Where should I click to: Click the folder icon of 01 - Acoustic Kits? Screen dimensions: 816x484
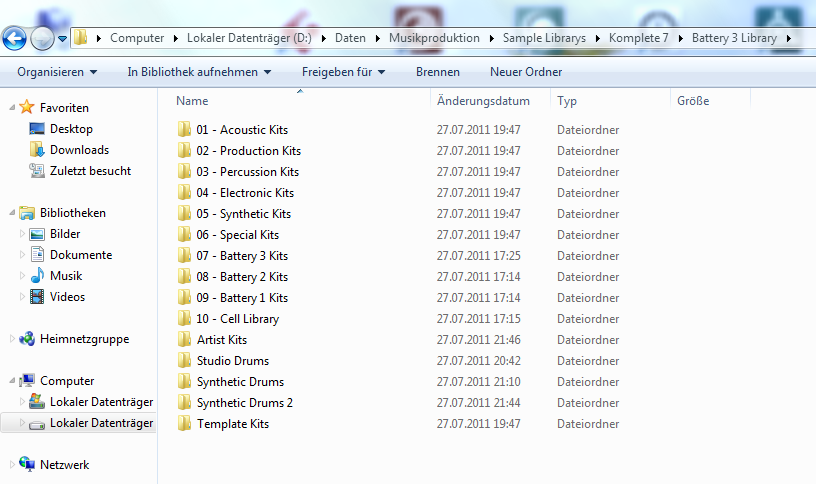tap(184, 129)
